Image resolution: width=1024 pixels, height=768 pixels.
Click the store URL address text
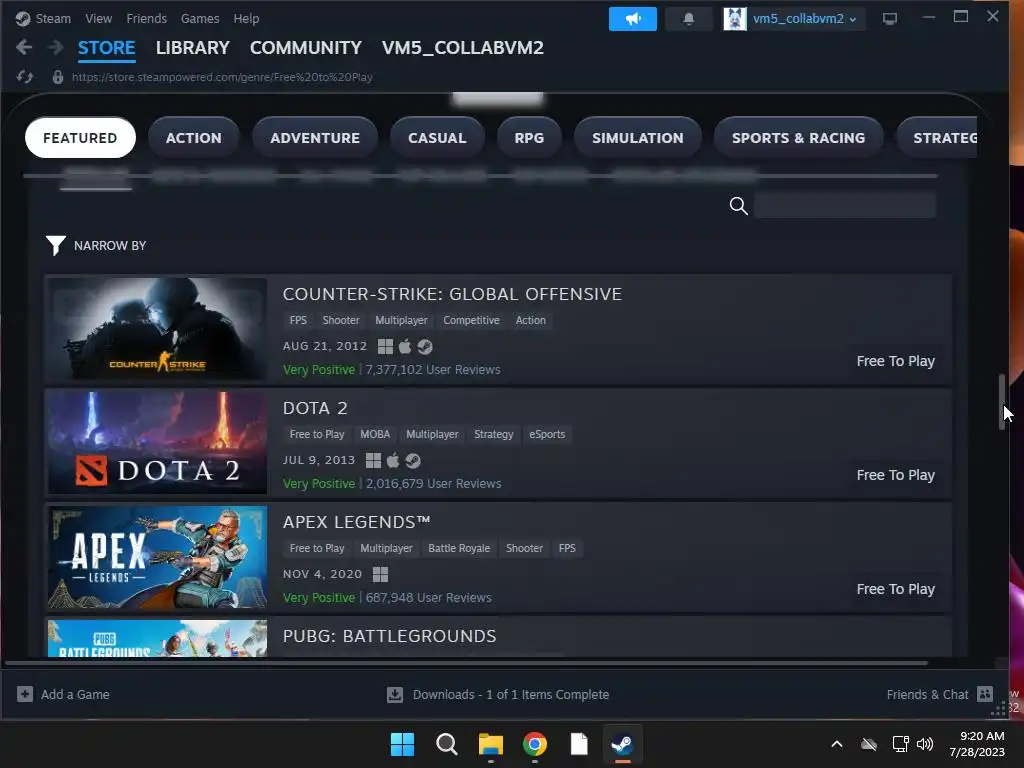222,77
